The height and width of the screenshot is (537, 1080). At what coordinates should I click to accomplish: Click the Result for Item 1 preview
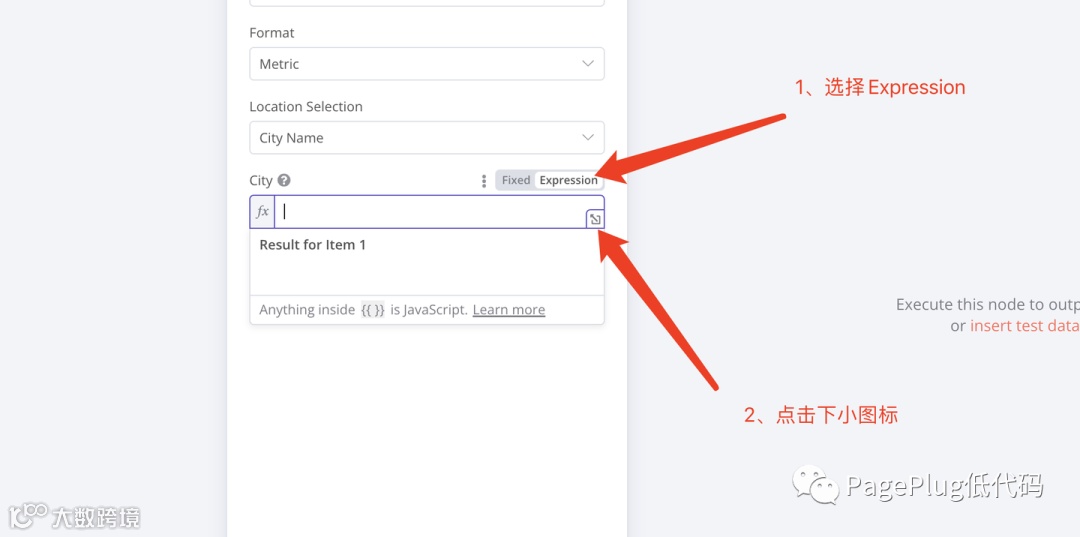(313, 245)
